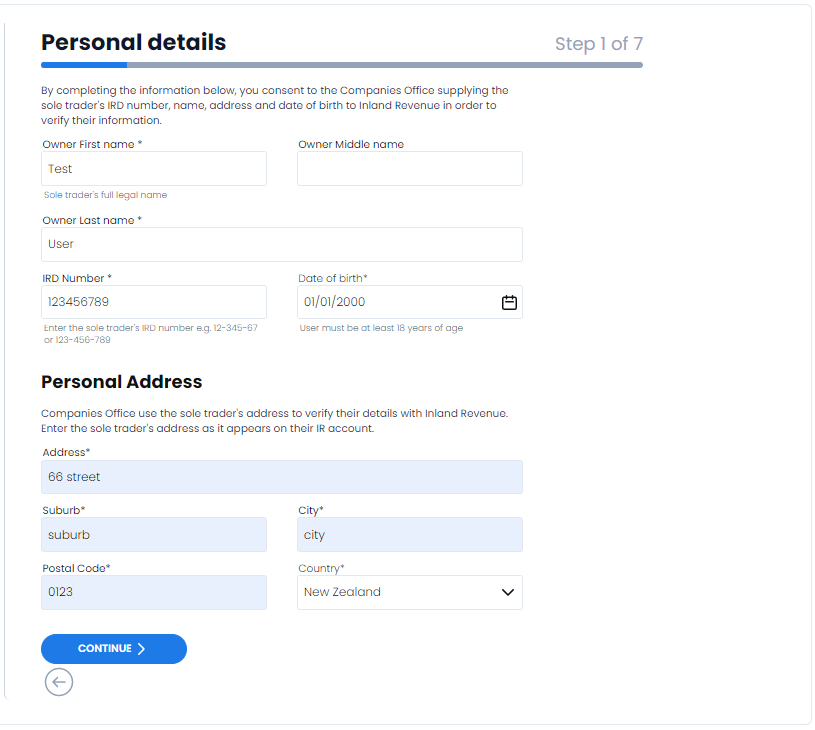This screenshot has height=730, width=815.
Task: Click the Date of birth label text
Action: click(x=333, y=278)
